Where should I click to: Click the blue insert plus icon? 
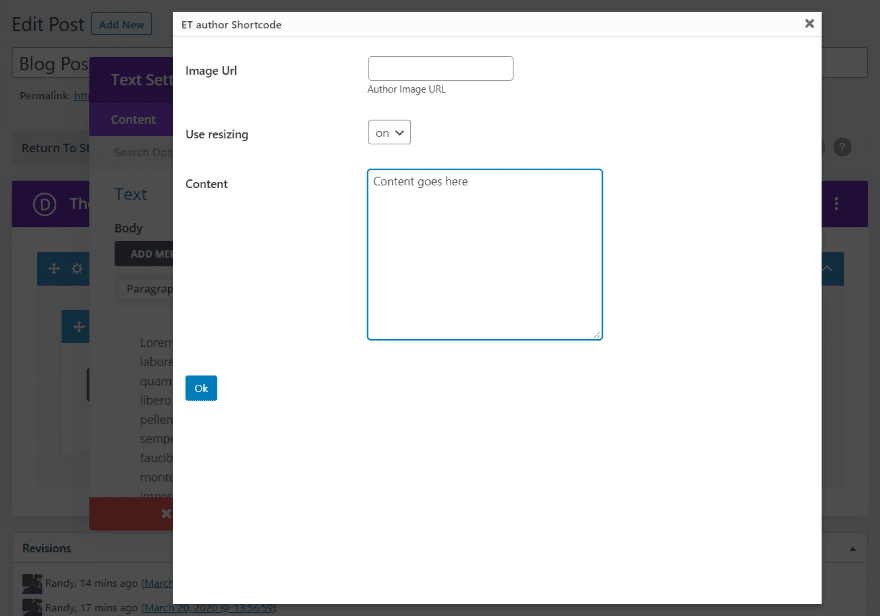(x=76, y=326)
